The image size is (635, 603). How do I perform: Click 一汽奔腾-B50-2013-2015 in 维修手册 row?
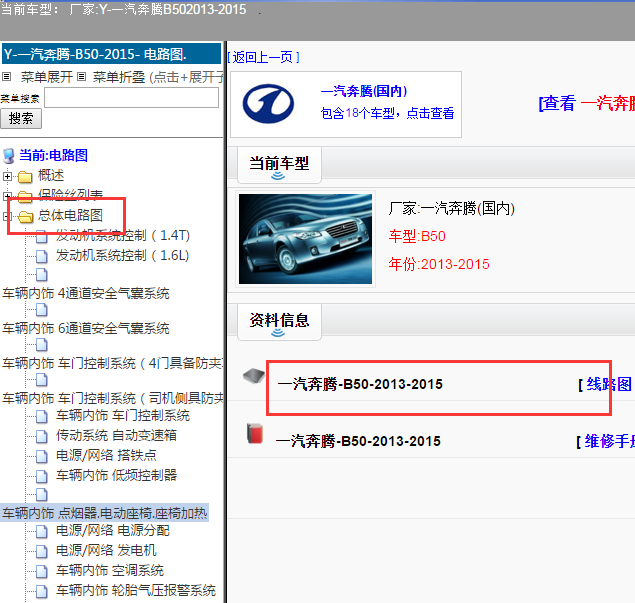click(x=358, y=441)
